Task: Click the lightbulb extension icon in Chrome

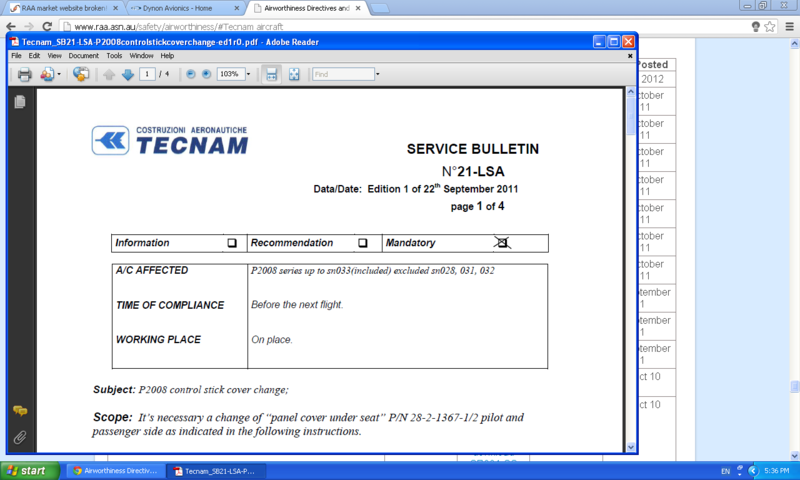Action: [x=756, y=27]
